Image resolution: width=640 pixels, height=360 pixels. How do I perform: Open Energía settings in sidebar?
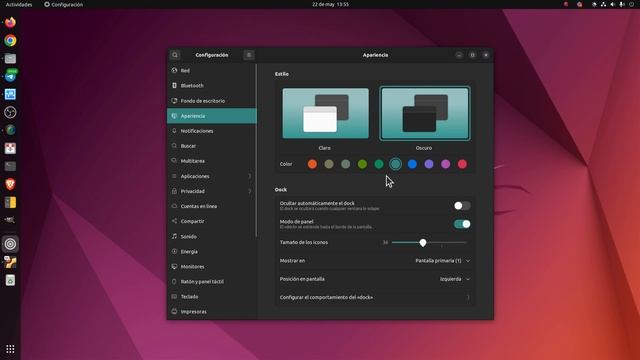point(211,251)
